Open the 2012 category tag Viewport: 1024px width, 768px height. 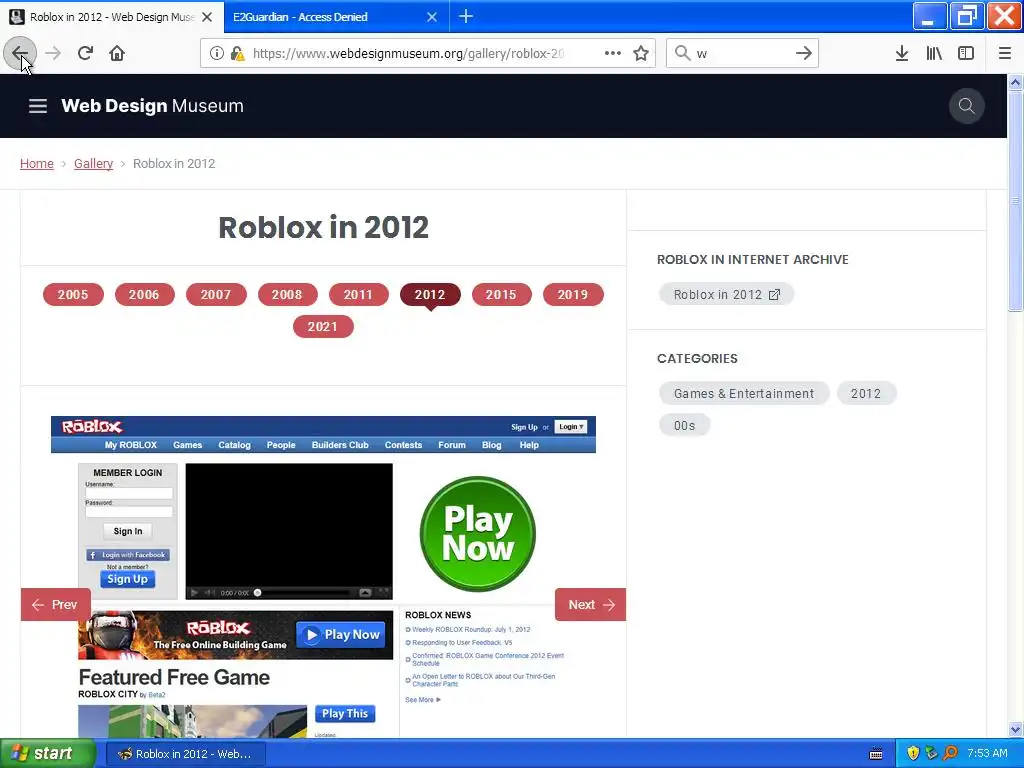(866, 394)
